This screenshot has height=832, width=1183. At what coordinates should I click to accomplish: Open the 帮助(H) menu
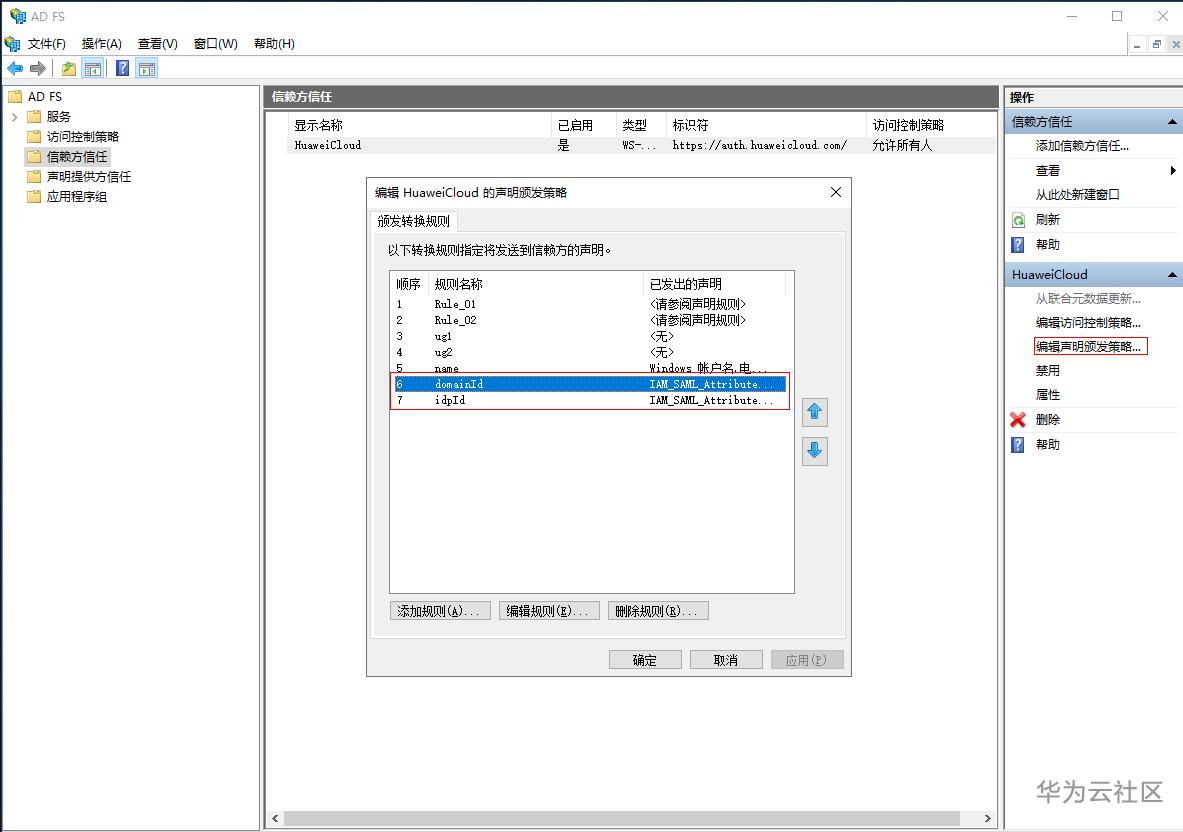point(275,44)
